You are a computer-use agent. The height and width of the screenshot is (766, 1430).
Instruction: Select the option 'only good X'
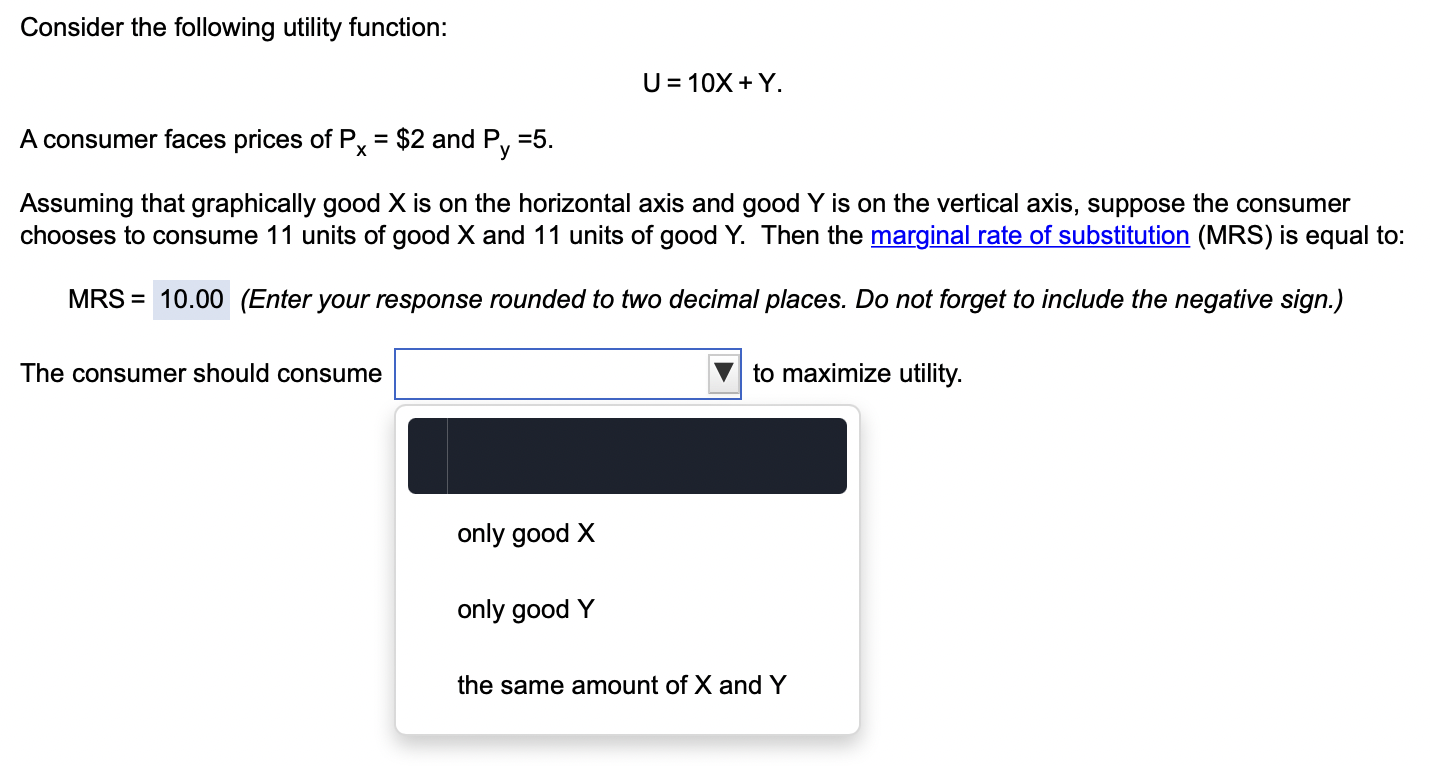point(526,534)
